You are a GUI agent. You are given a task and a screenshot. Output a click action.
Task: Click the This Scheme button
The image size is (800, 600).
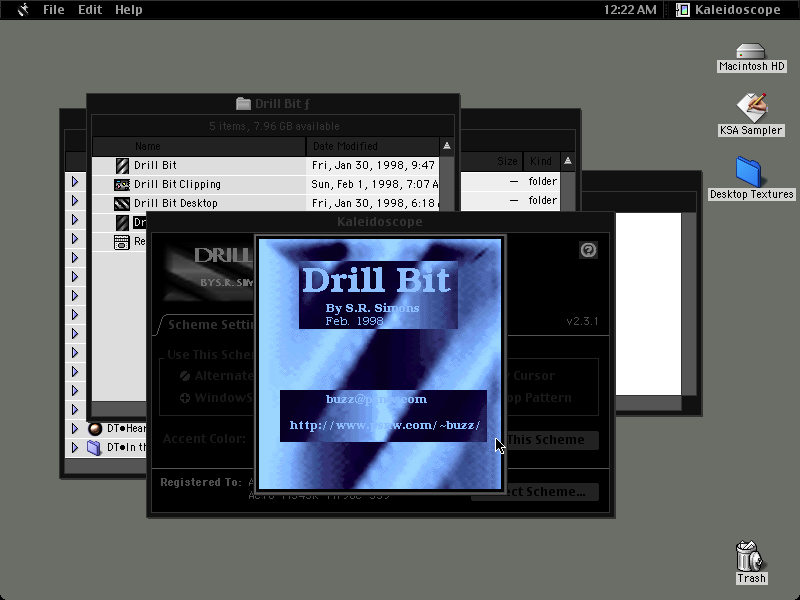(x=552, y=440)
